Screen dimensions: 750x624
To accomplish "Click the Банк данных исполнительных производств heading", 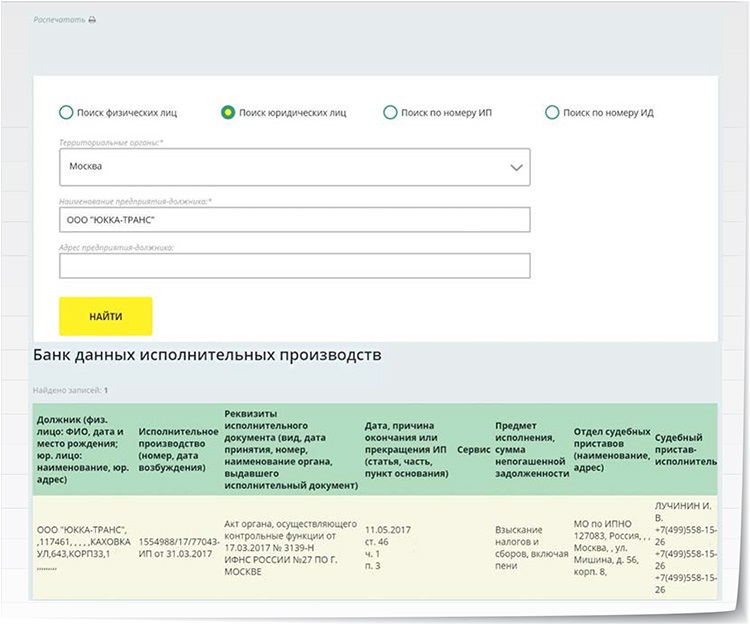I will [207, 355].
